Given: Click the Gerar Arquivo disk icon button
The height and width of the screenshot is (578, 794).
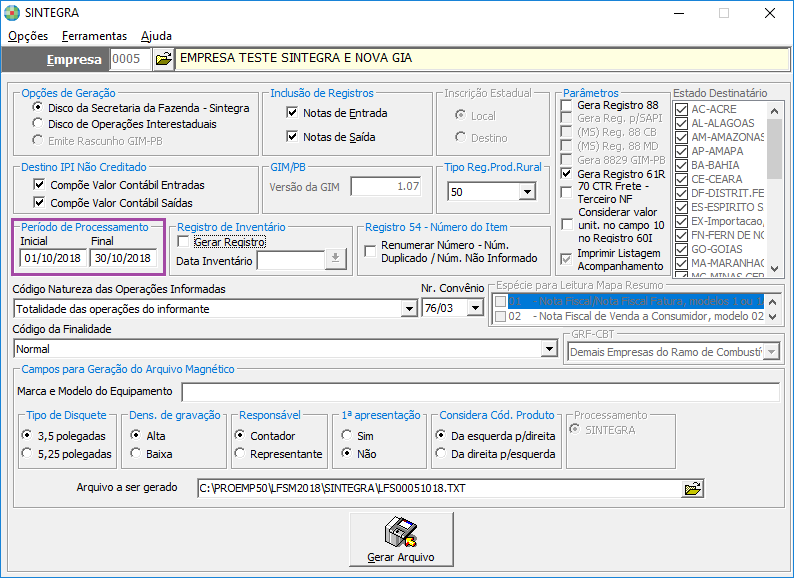Looking at the screenshot, I should 401,539.
